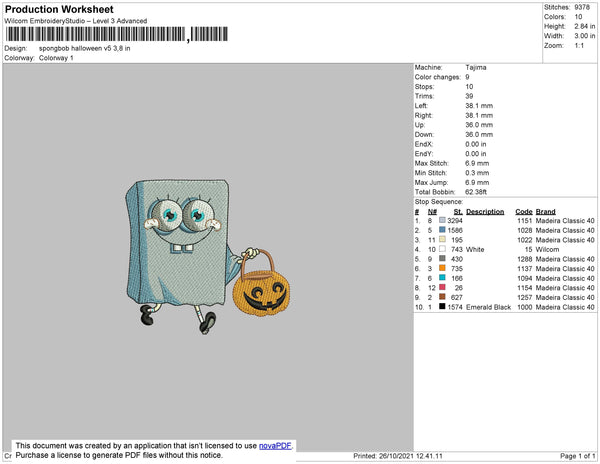Select the black swatch in stop 10
Image resolution: width=600 pixels, height=464 pixels.
point(442,306)
